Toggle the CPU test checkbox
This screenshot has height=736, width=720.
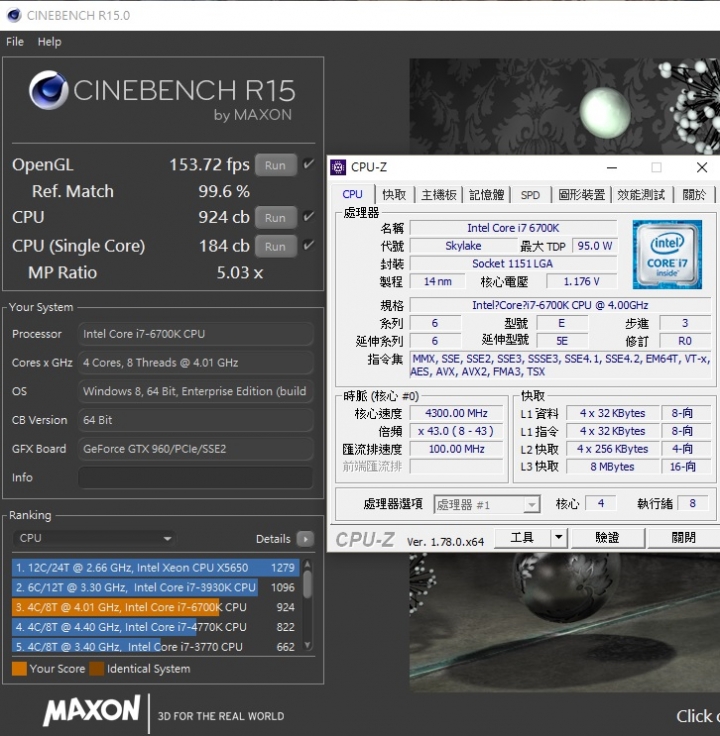pyautogui.click(x=308, y=217)
